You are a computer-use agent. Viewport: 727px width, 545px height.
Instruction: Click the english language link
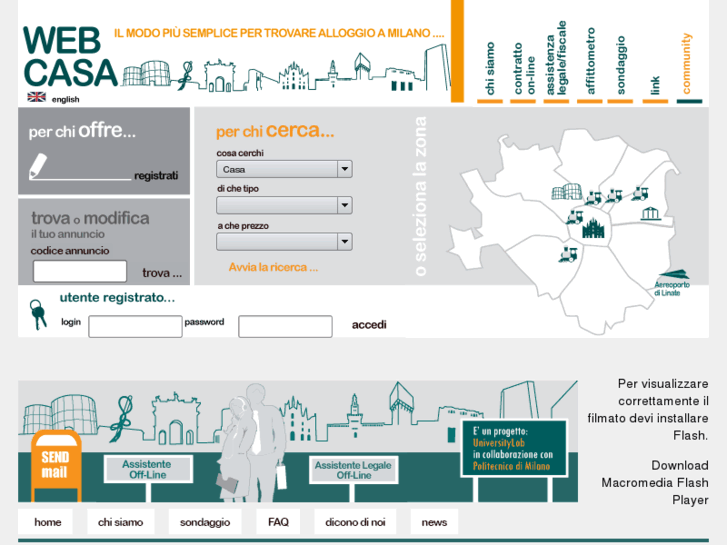65,99
